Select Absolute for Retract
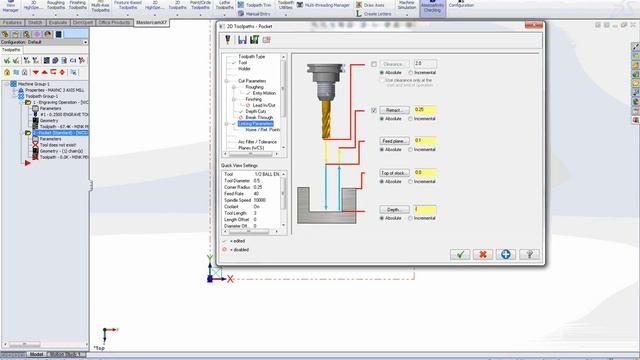 [382, 119]
